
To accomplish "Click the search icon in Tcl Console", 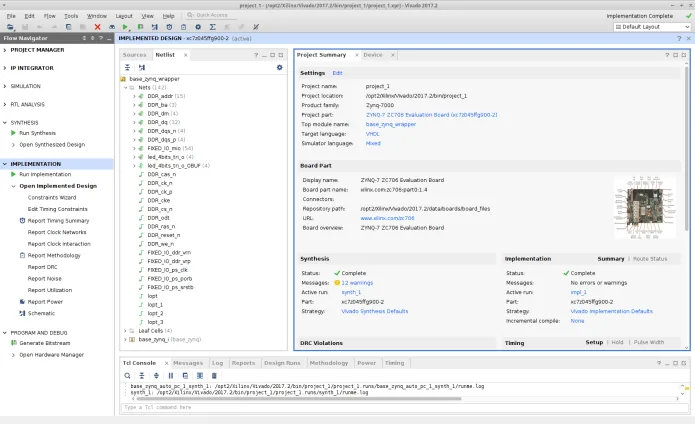I will 127,376.
